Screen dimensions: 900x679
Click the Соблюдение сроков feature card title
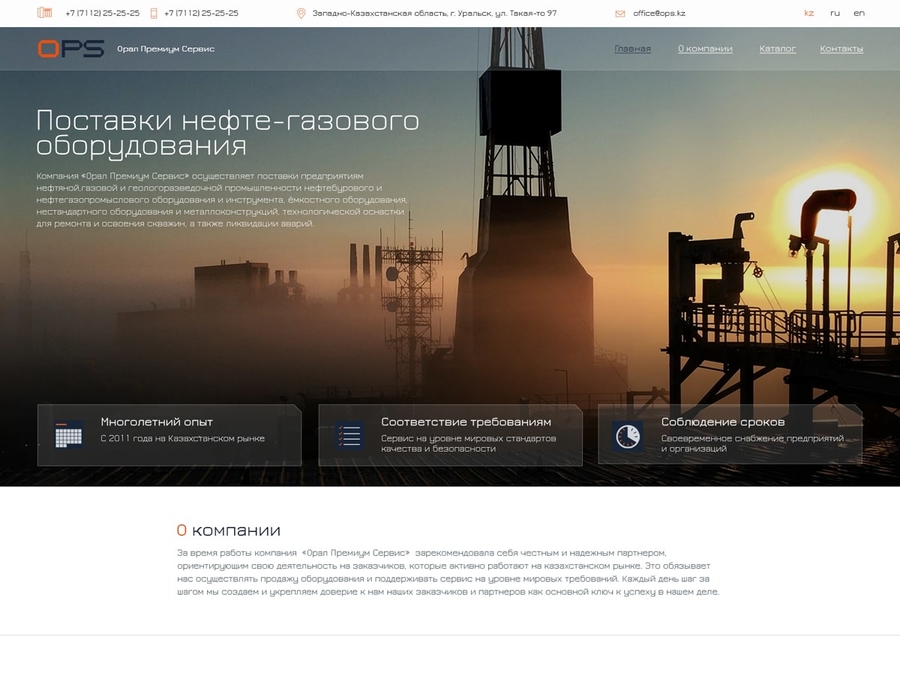[722, 422]
